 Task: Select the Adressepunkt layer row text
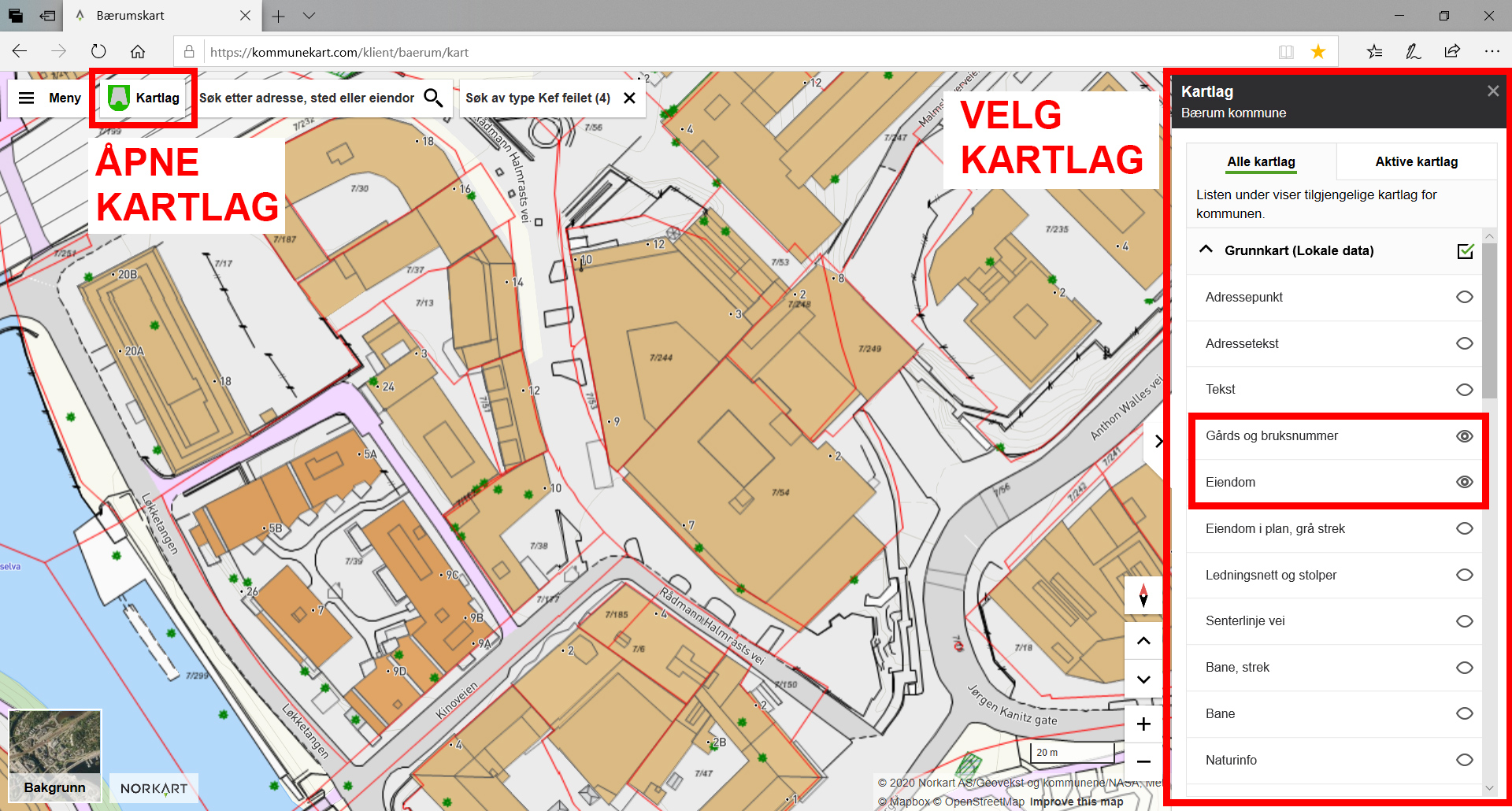[x=1243, y=297]
